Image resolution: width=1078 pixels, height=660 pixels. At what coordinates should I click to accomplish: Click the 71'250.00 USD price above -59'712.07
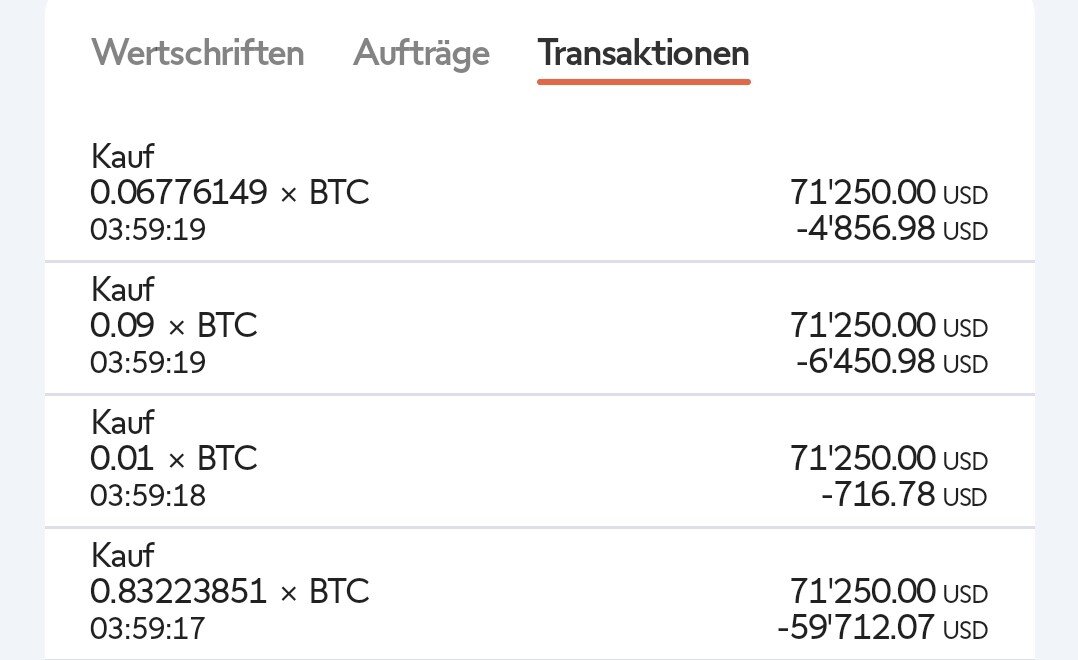(888, 592)
